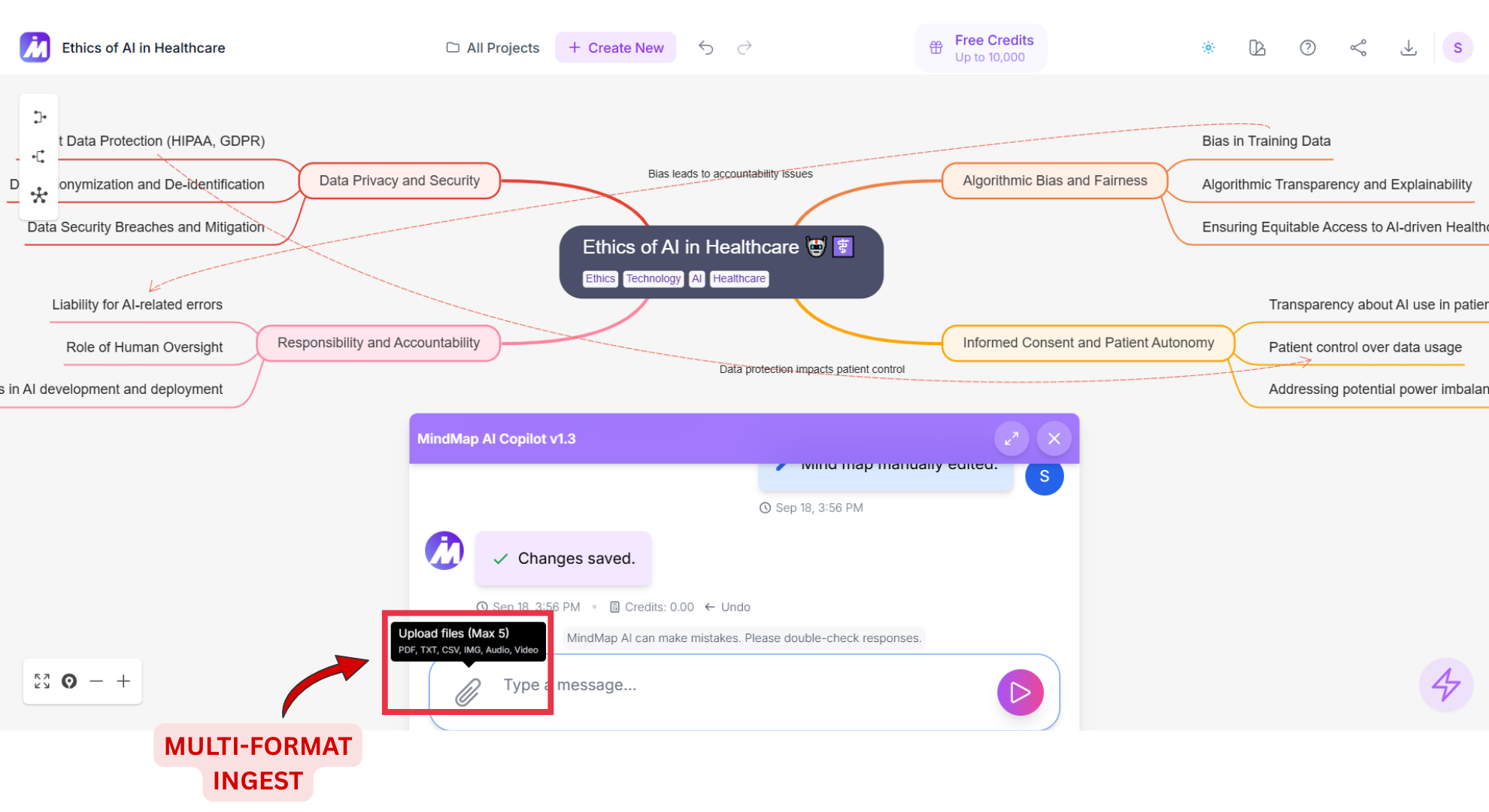1489x812 pixels.
Task: Expand the MindMap AI Copilot panel
Action: (1011, 438)
